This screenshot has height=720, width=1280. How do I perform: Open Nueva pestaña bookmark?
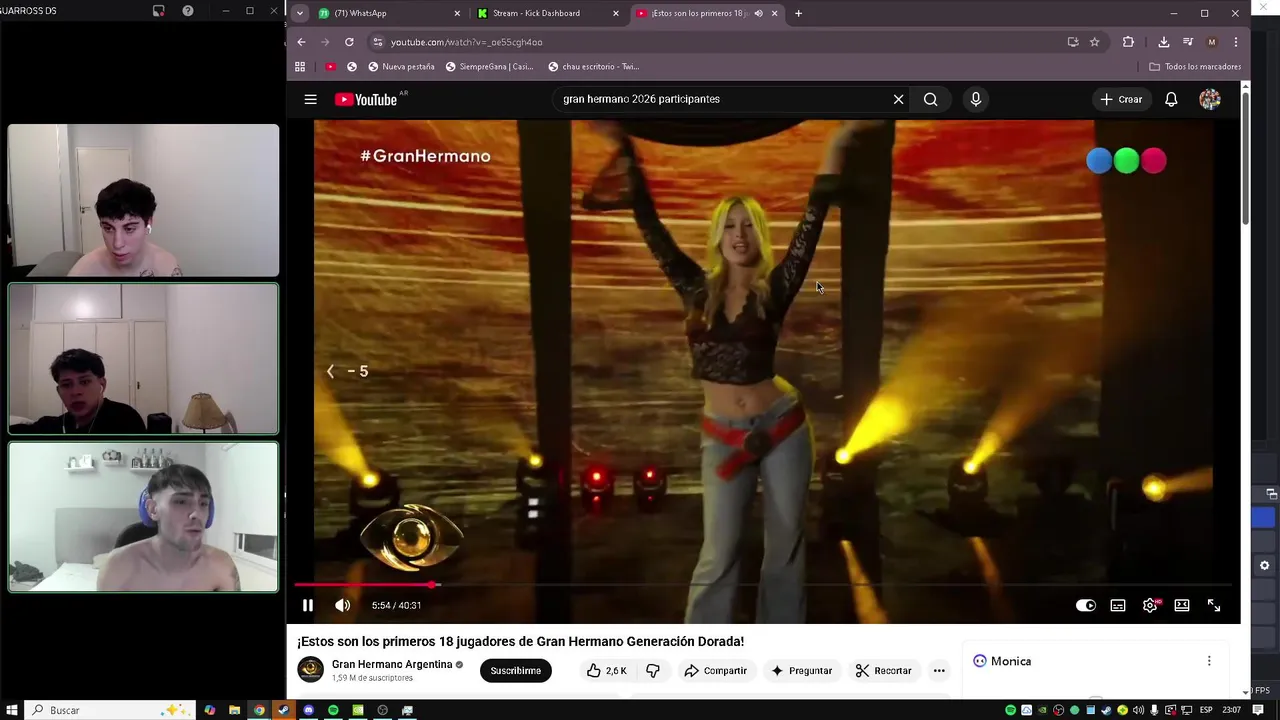click(x=401, y=67)
